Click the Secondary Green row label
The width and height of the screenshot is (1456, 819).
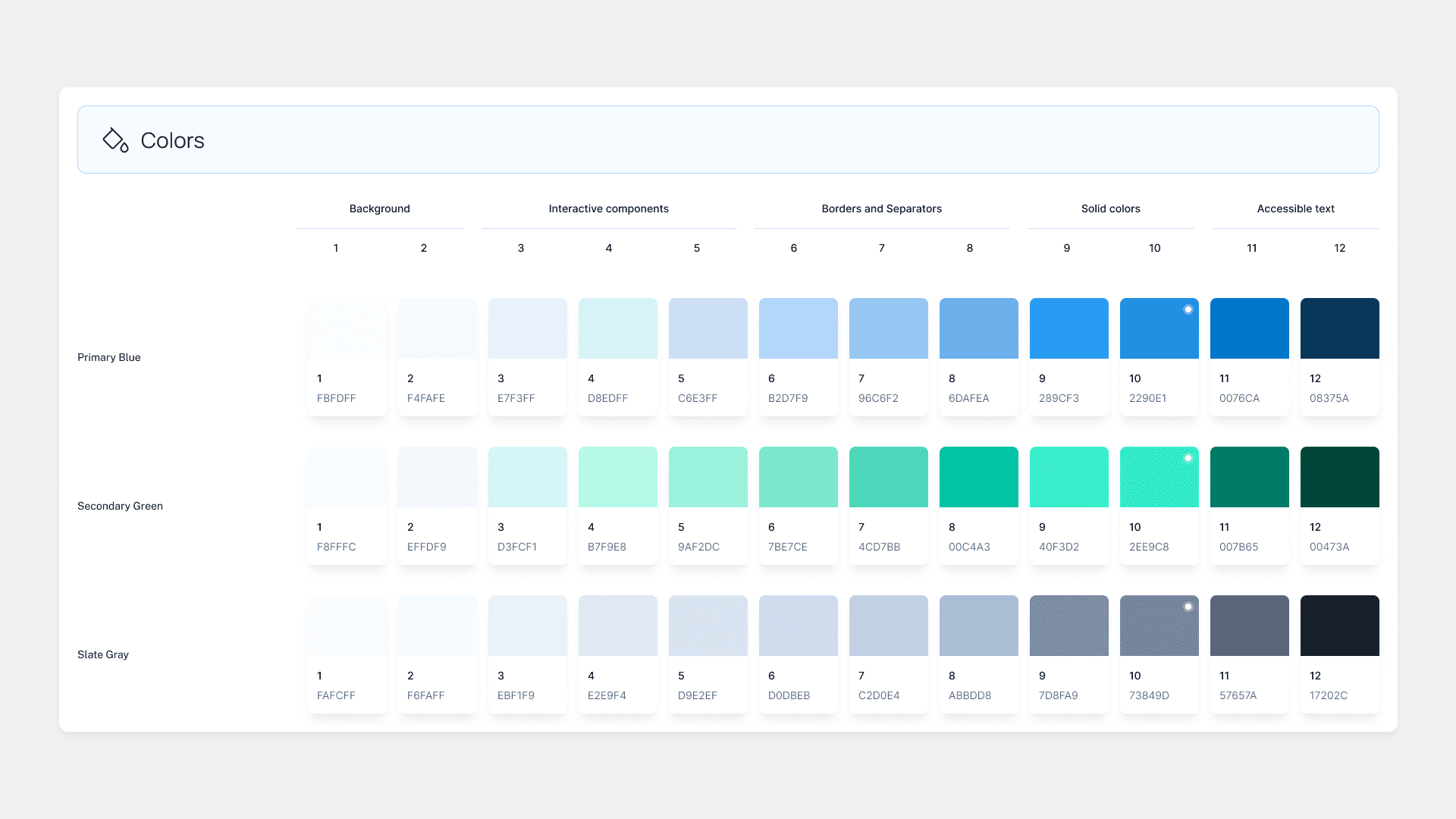coord(120,506)
